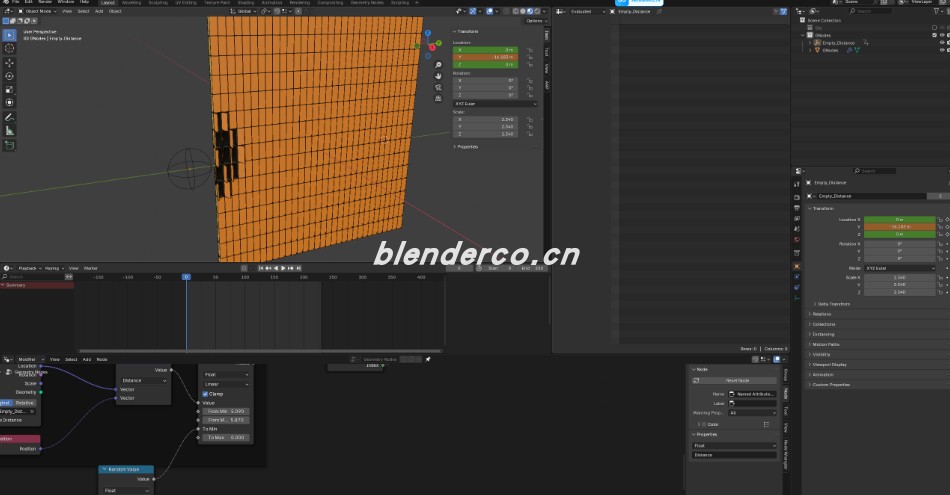Open the Playback menu in timeline
This screenshot has height=495, width=950.
pyautogui.click(x=28, y=268)
